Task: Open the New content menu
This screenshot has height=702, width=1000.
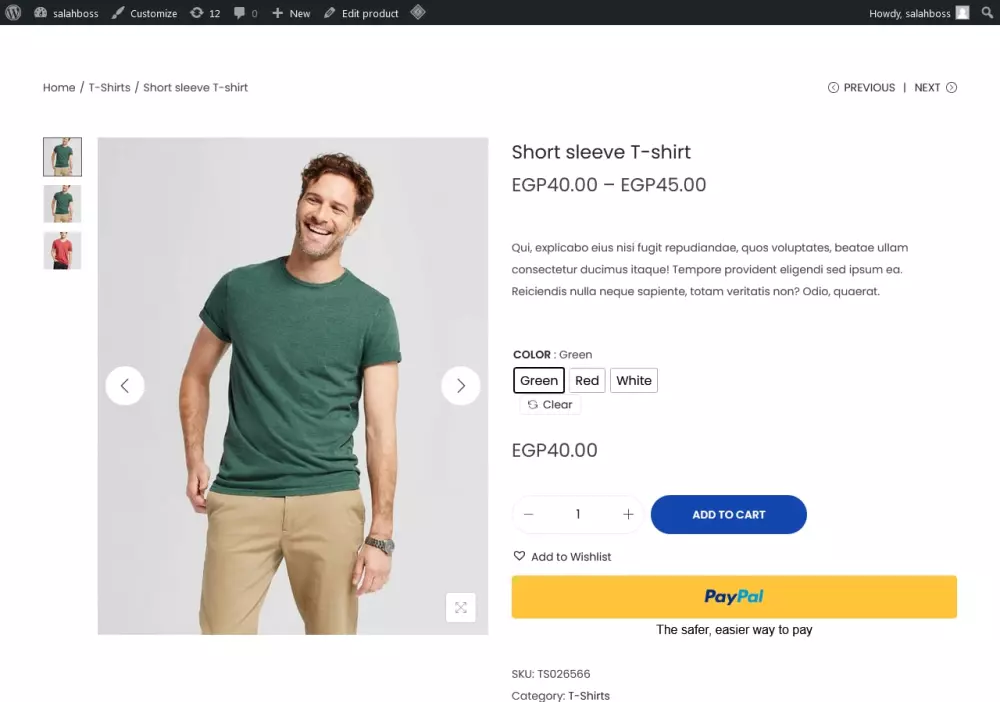Action: pyautogui.click(x=291, y=13)
